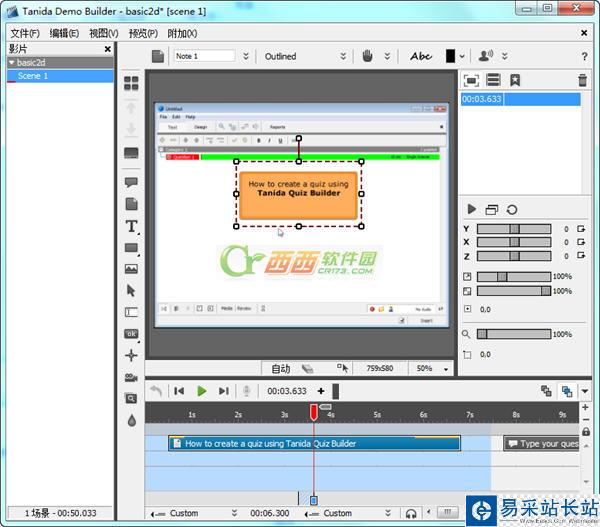Click the bookmark icon in the right panel
The height and width of the screenshot is (527, 600).
point(515,80)
